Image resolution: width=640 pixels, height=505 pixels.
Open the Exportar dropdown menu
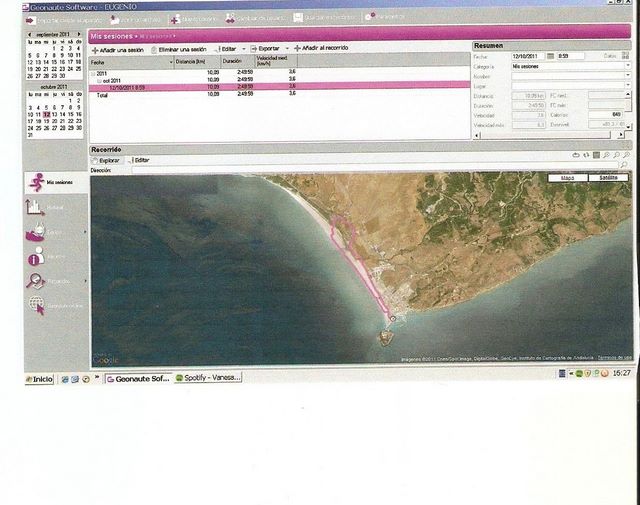[x=269, y=48]
